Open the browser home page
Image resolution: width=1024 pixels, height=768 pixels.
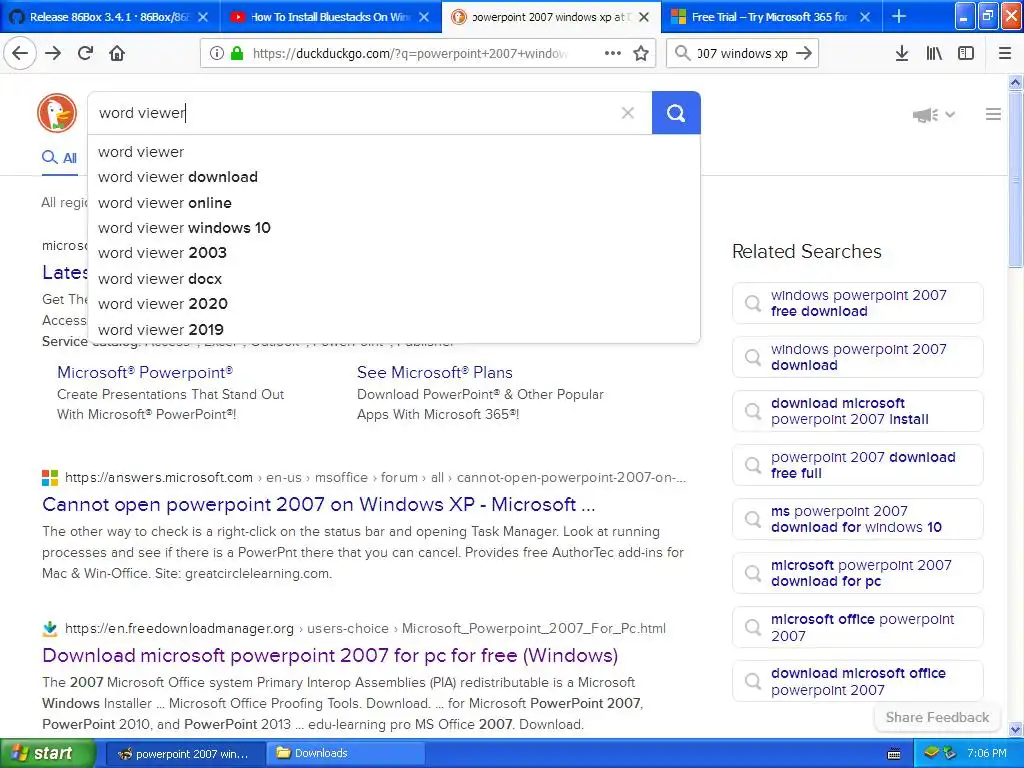[x=117, y=53]
